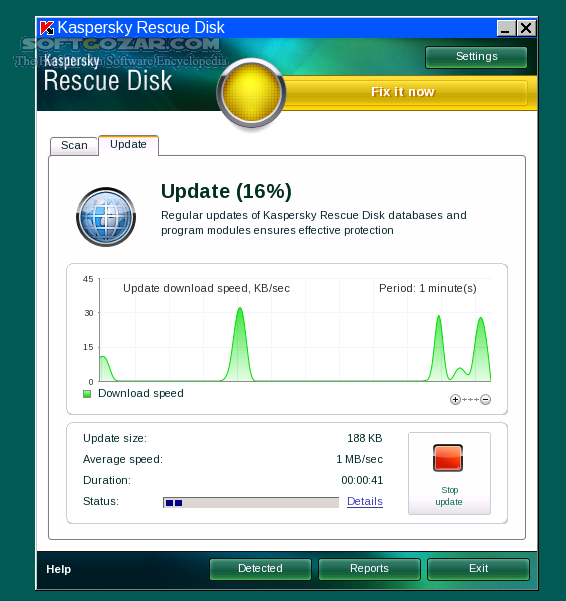Open Settings
This screenshot has width=566, height=601.
(x=476, y=57)
